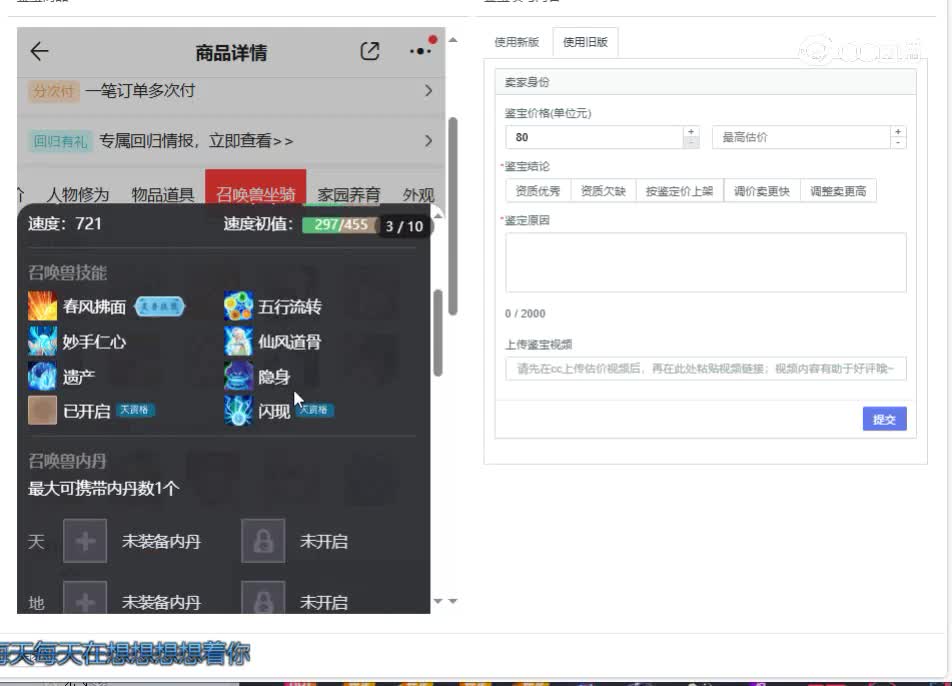952x686 pixels.
Task: Click the scroll-down arrow below the phone preview
Action: pyautogui.click(x=453, y=601)
